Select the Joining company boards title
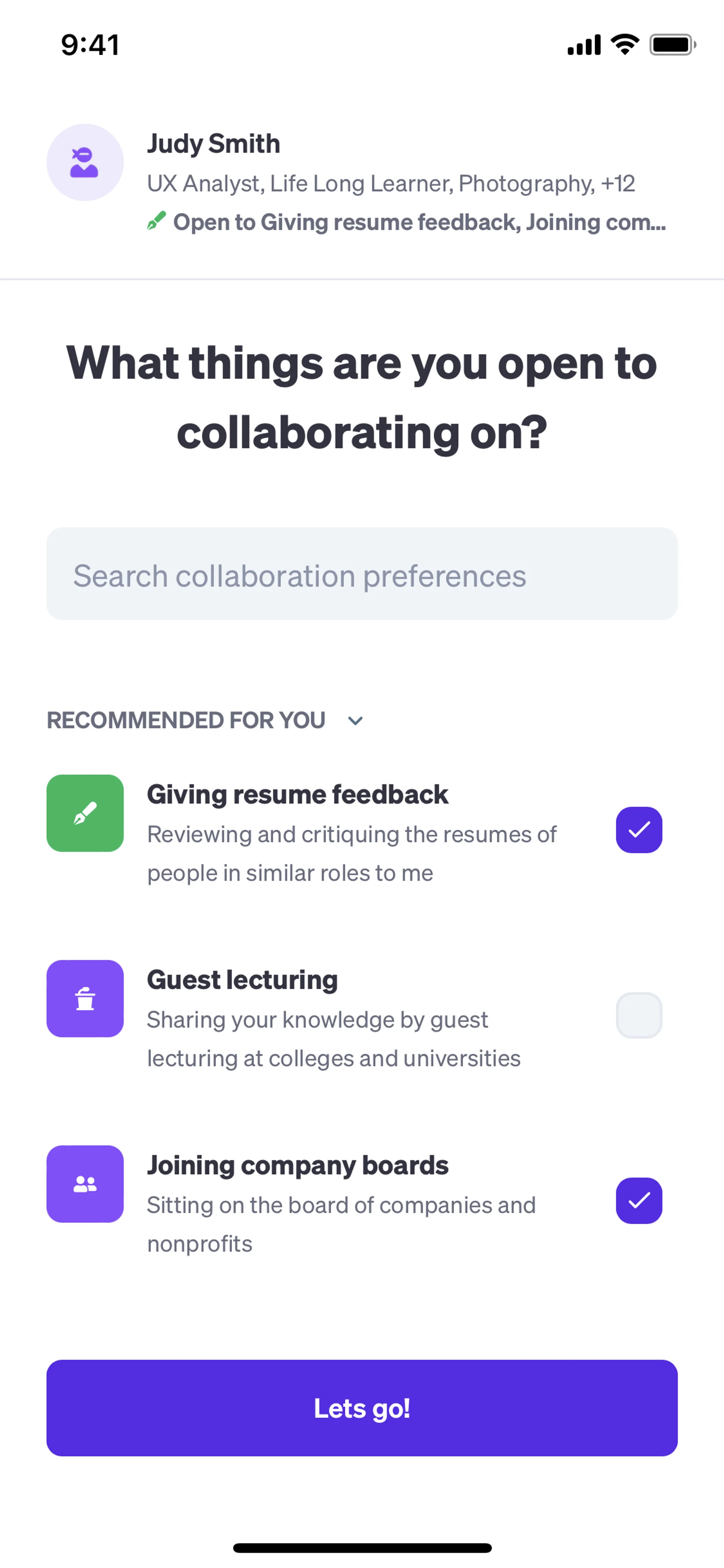 tap(298, 1165)
